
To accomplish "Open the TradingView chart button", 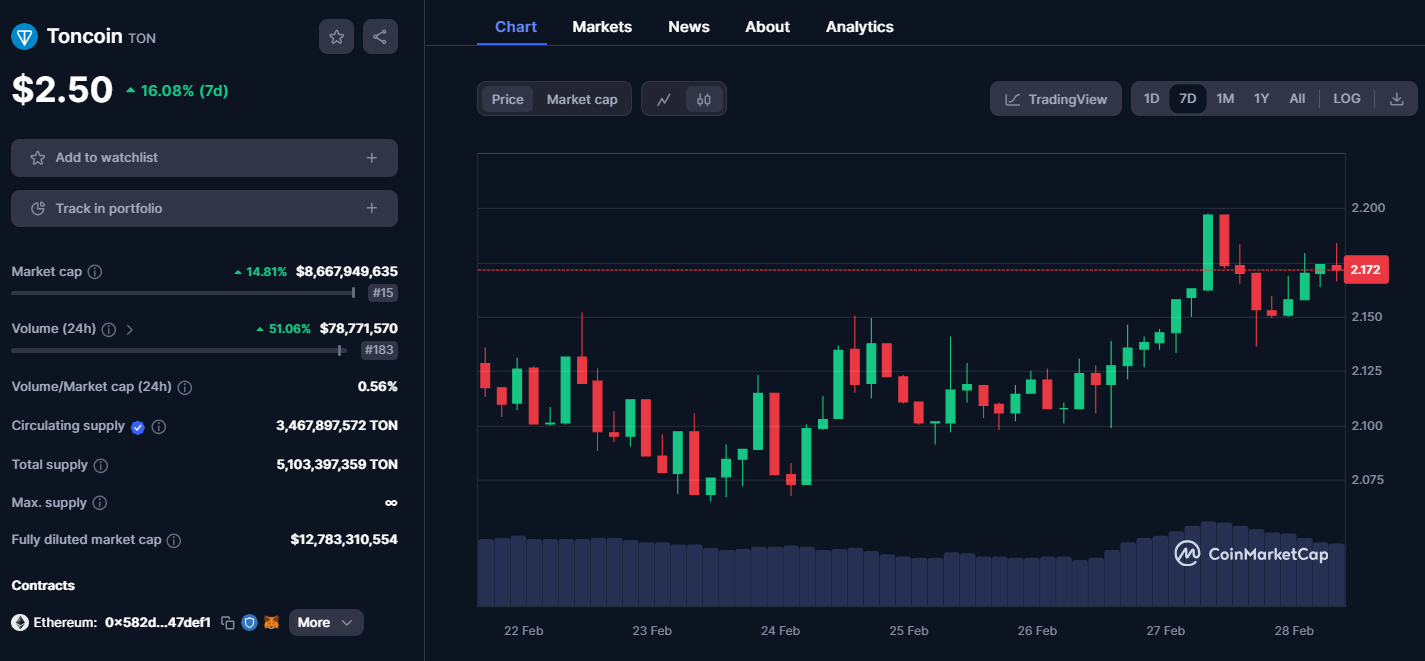I will (1056, 99).
